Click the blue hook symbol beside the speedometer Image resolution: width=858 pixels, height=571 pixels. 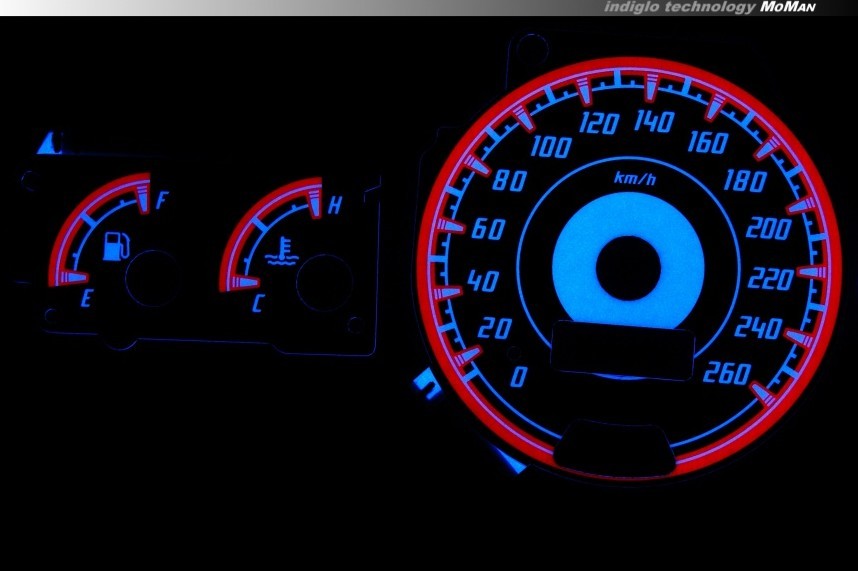pyautogui.click(x=425, y=383)
